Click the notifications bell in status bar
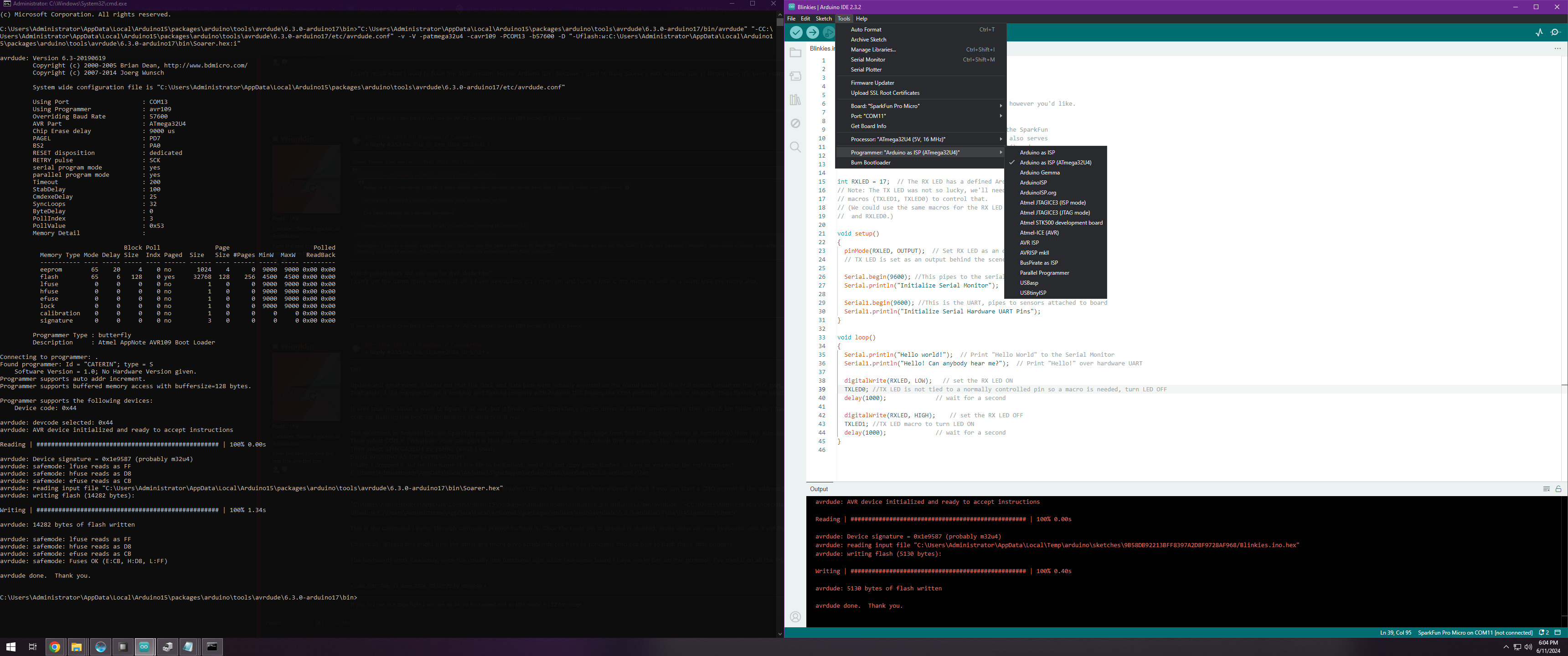This screenshot has width=1568, height=656. coord(1543,632)
